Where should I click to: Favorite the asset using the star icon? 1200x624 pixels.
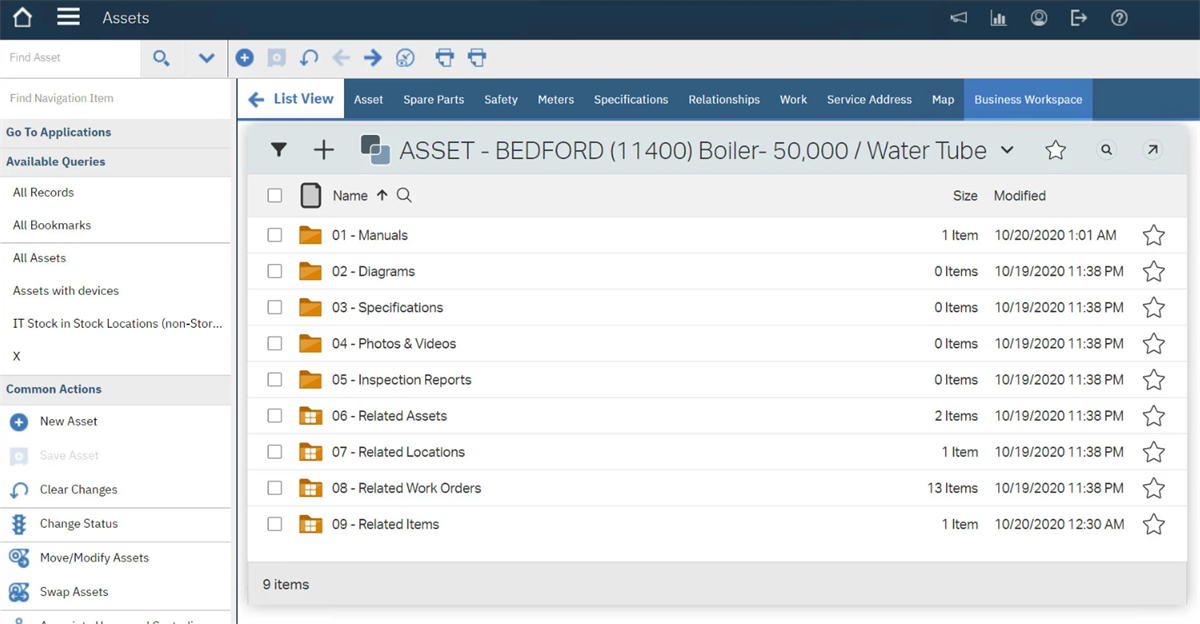pyautogui.click(x=1055, y=149)
